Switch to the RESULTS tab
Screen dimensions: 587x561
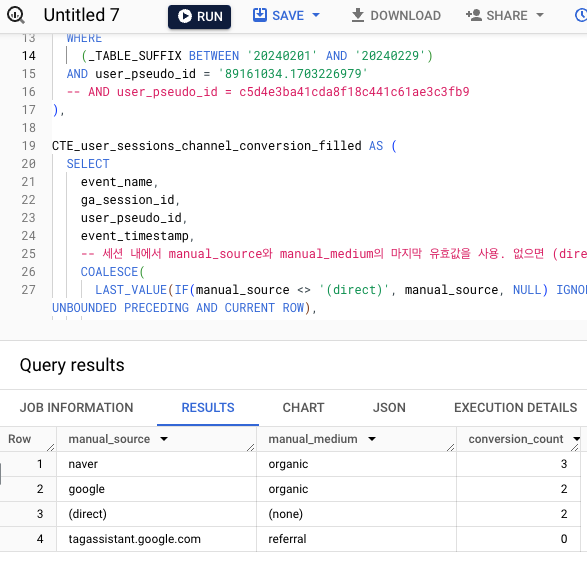[208, 408]
